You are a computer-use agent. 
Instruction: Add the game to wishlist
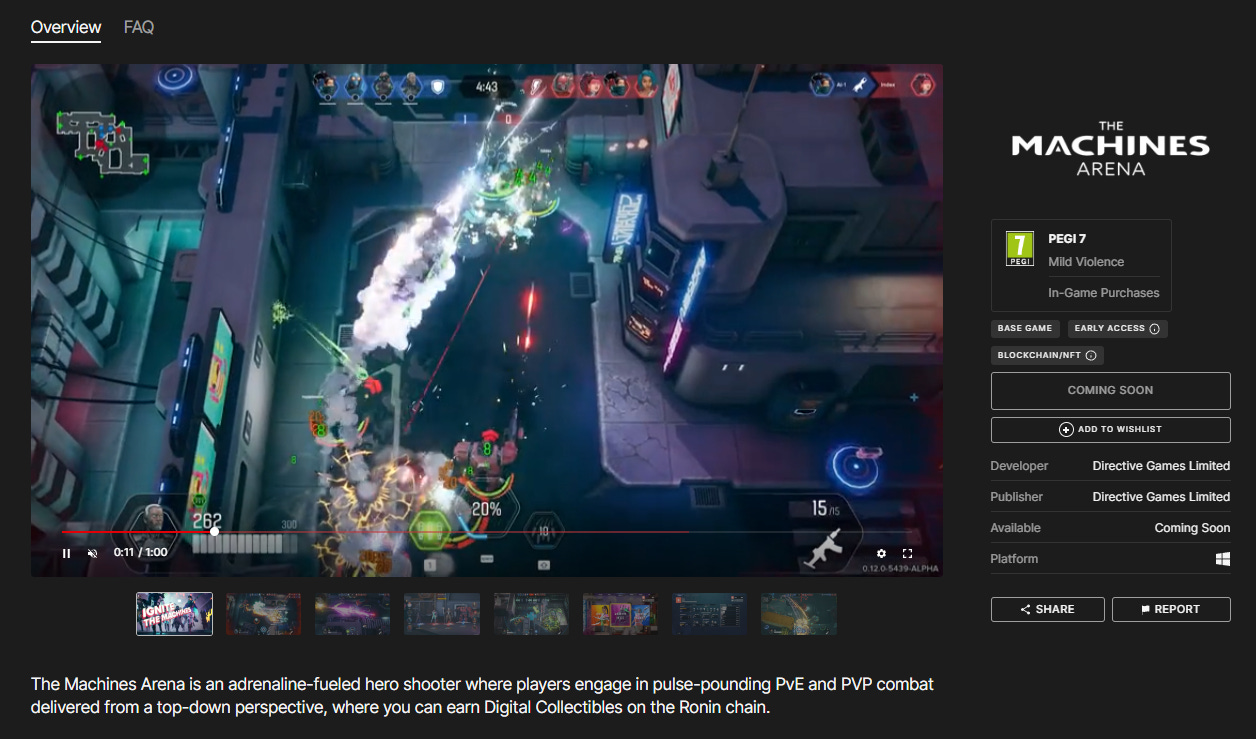(1110, 429)
